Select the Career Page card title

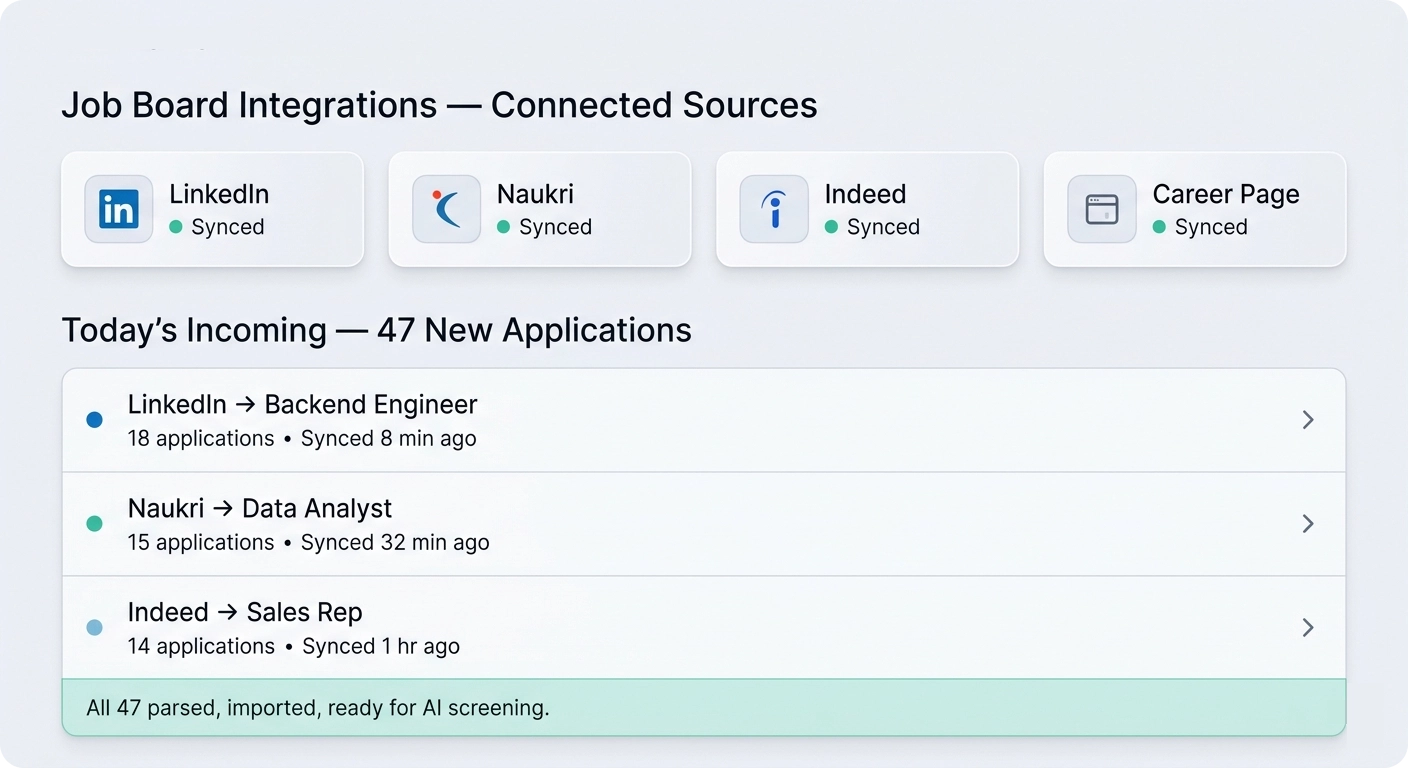pyautogui.click(x=1225, y=194)
